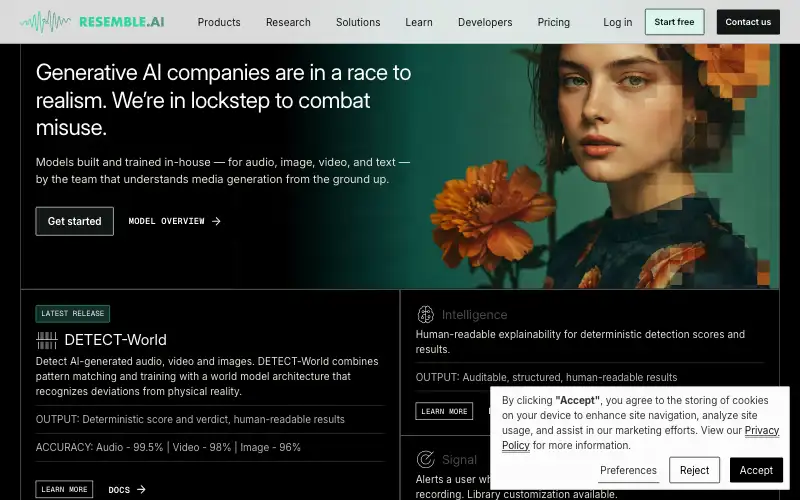
Task: Click the Intelligence brain icon
Action: (426, 315)
